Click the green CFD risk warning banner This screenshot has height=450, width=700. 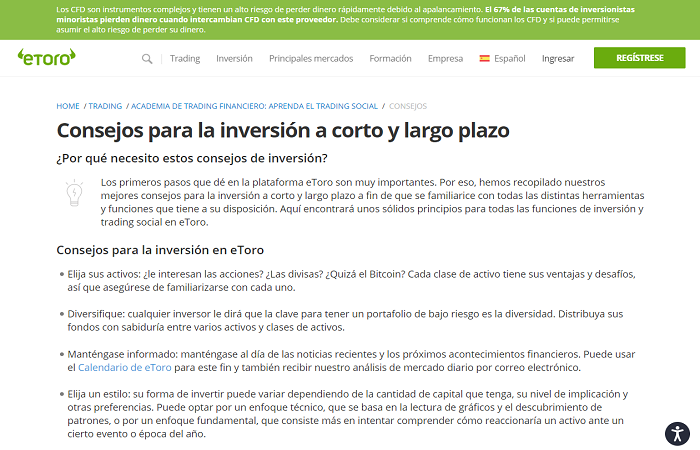coord(350,20)
